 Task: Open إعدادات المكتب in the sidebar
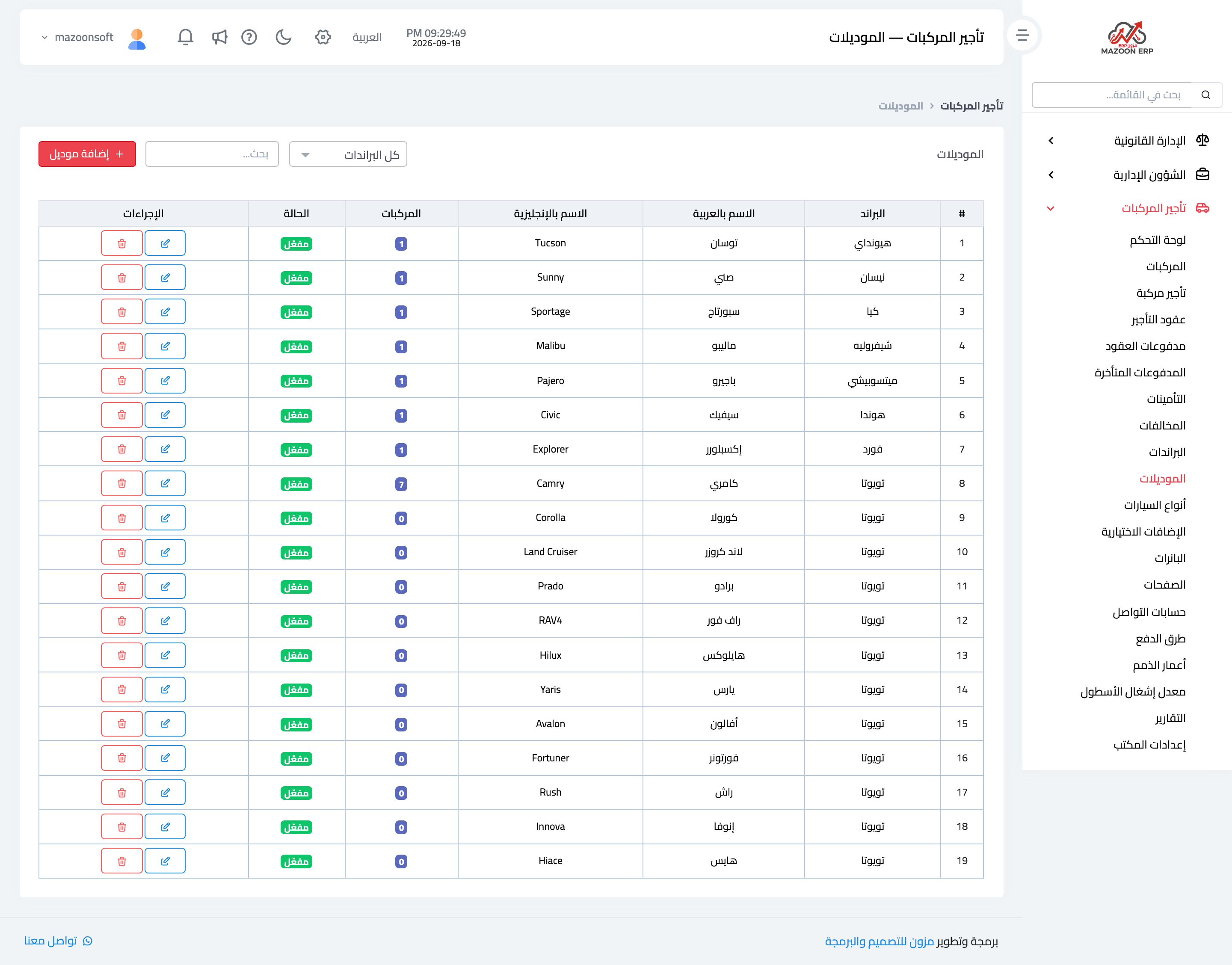click(x=1149, y=745)
